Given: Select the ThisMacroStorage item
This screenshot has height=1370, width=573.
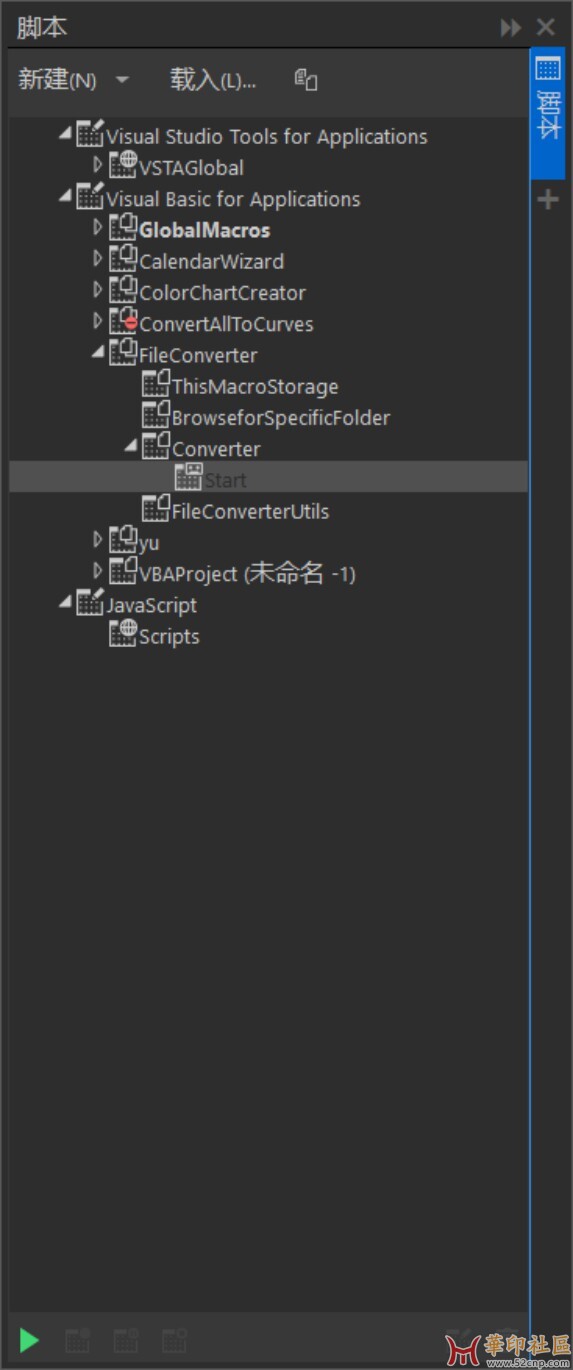Looking at the screenshot, I should coord(255,386).
